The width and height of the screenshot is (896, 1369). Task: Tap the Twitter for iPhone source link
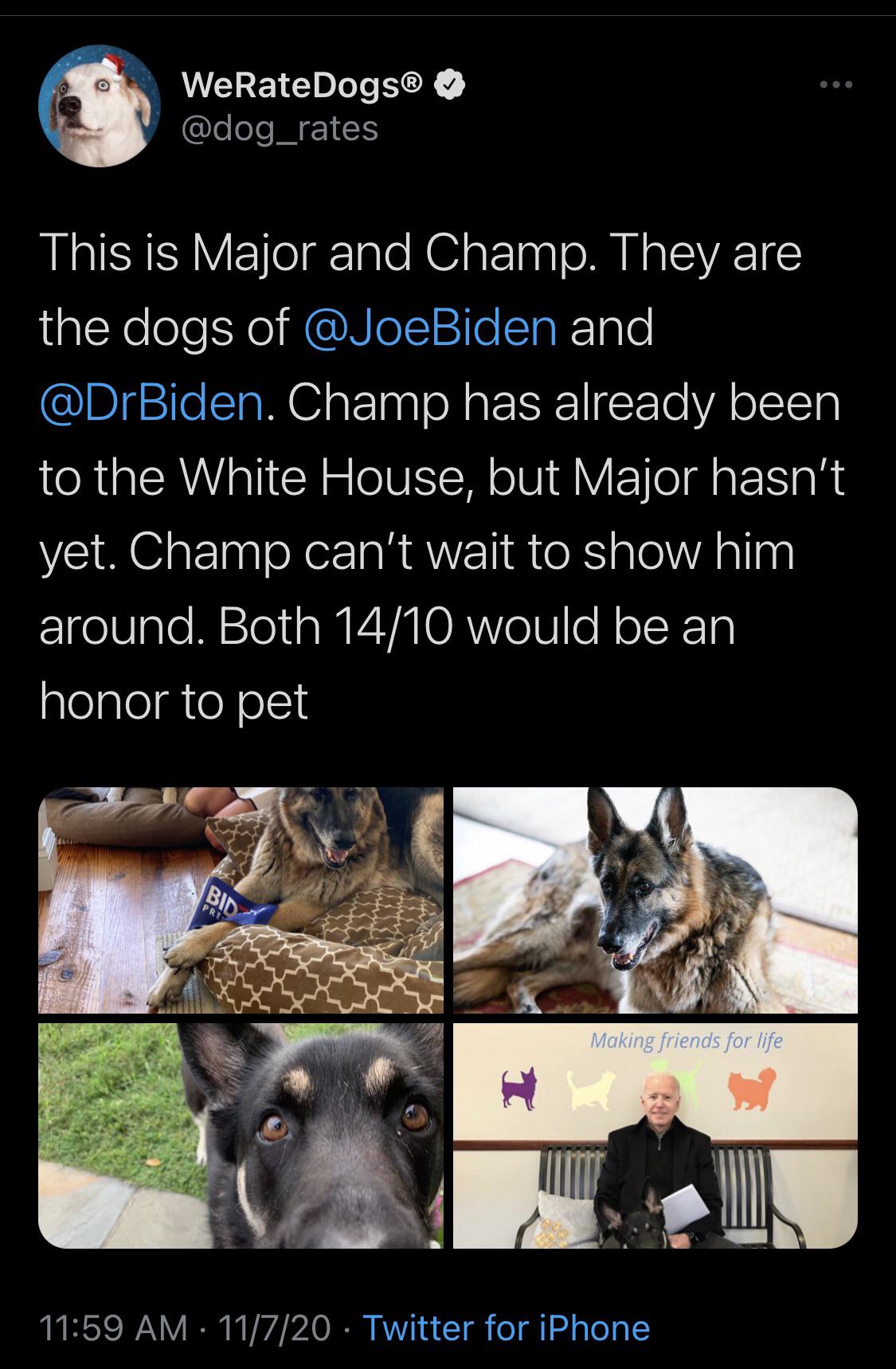(x=507, y=1328)
